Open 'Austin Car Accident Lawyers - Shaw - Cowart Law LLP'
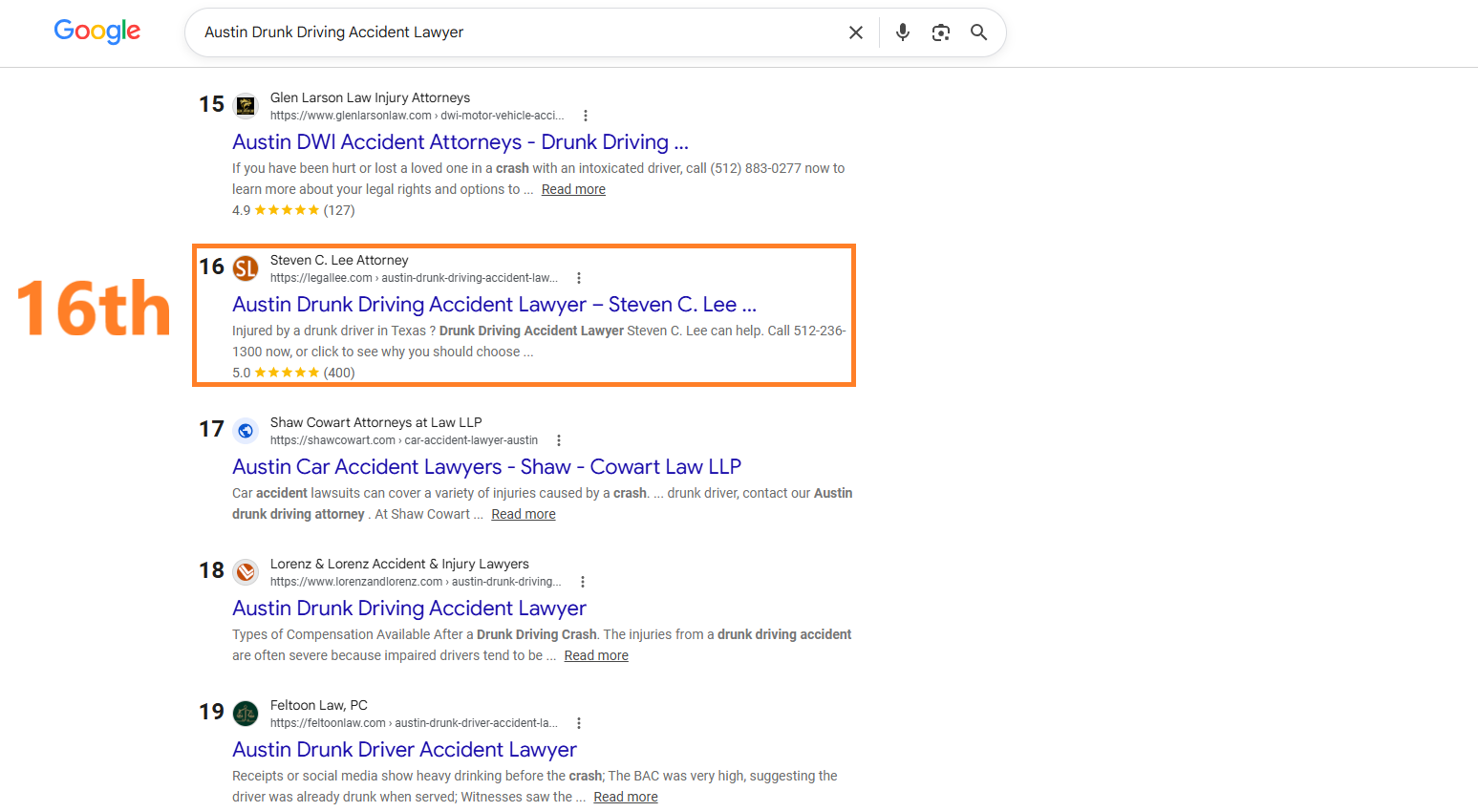 coord(486,467)
